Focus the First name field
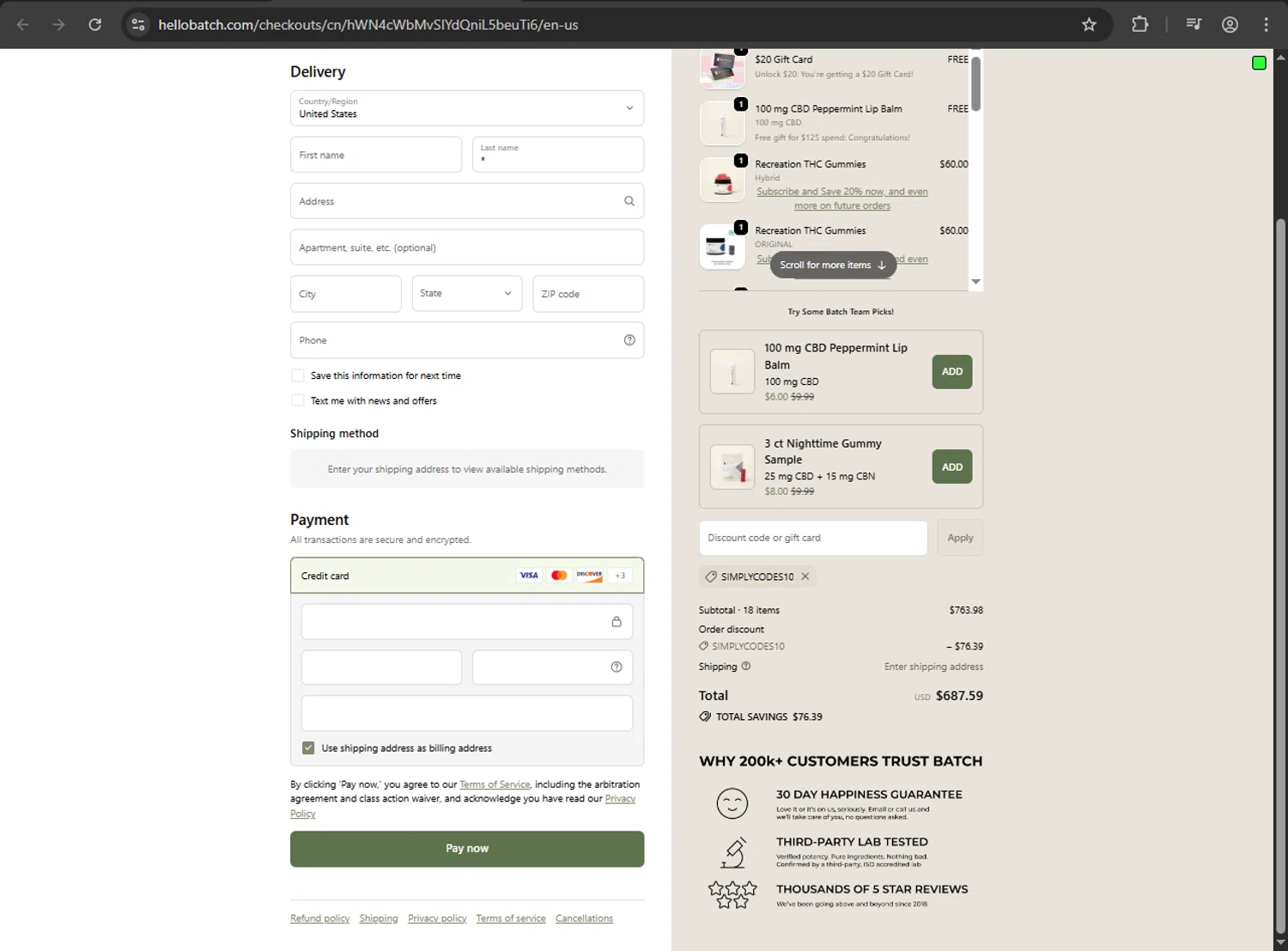 [376, 155]
